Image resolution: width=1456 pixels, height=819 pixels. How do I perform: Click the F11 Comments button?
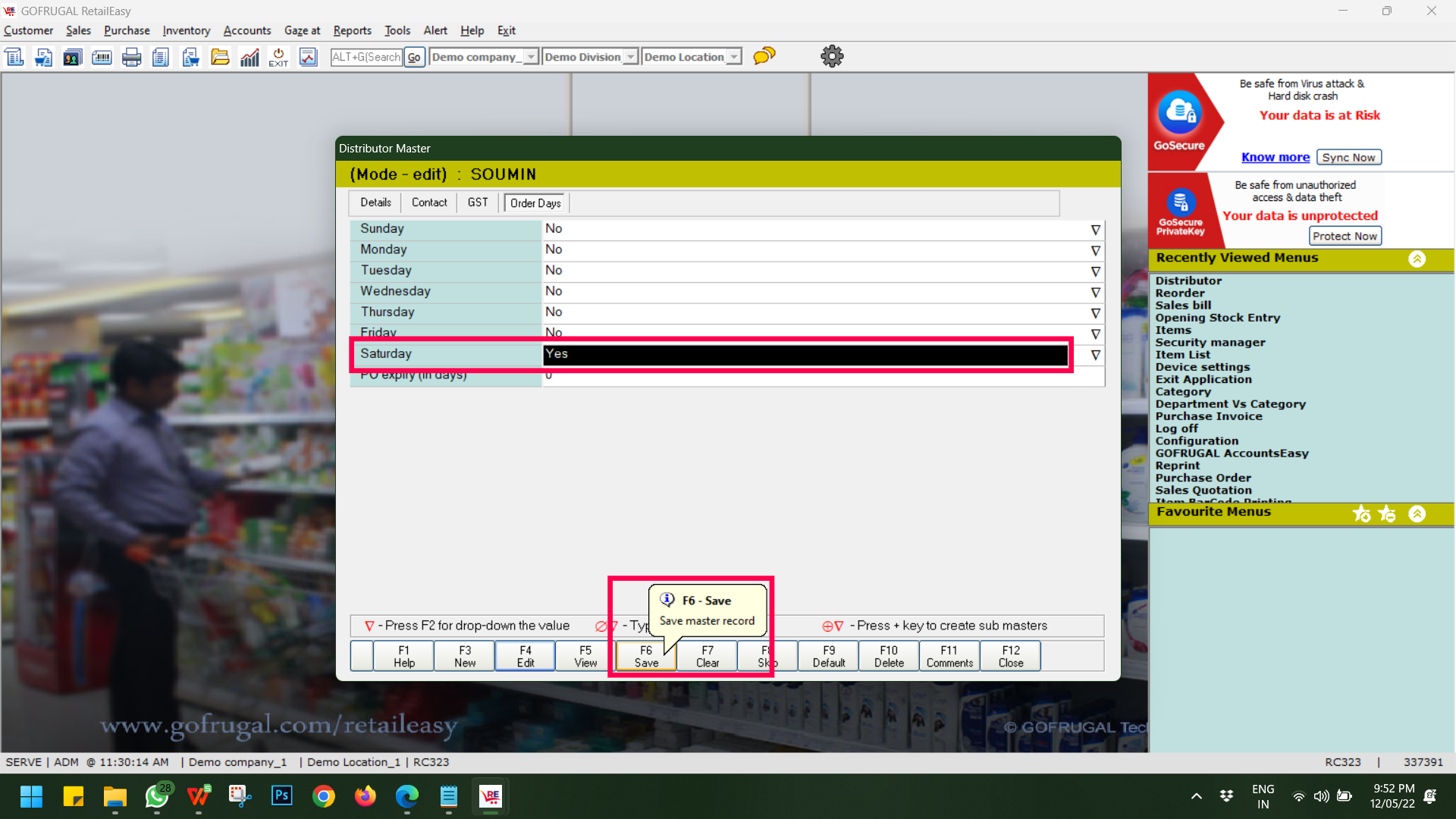pos(948,656)
